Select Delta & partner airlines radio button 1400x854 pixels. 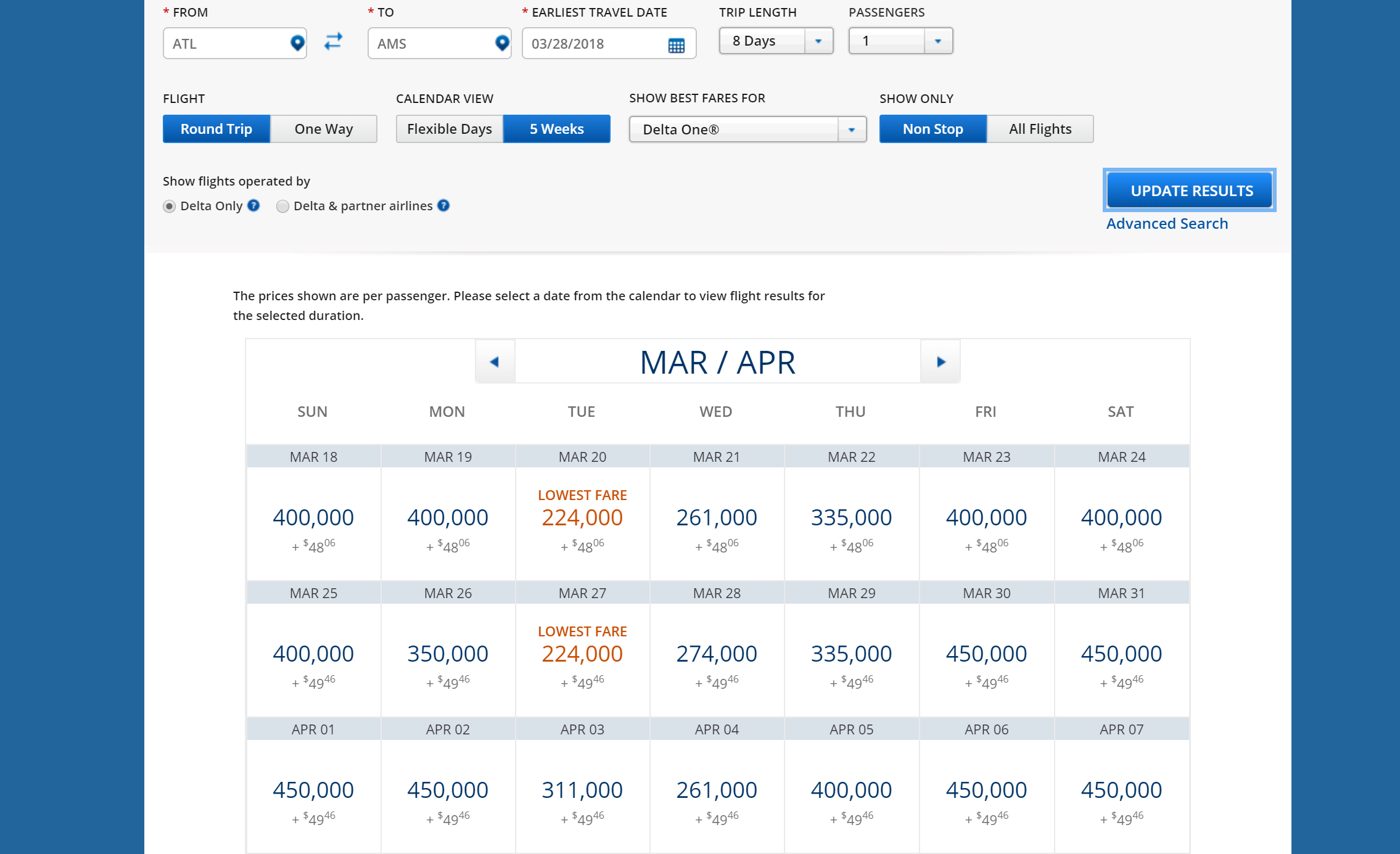click(282, 206)
